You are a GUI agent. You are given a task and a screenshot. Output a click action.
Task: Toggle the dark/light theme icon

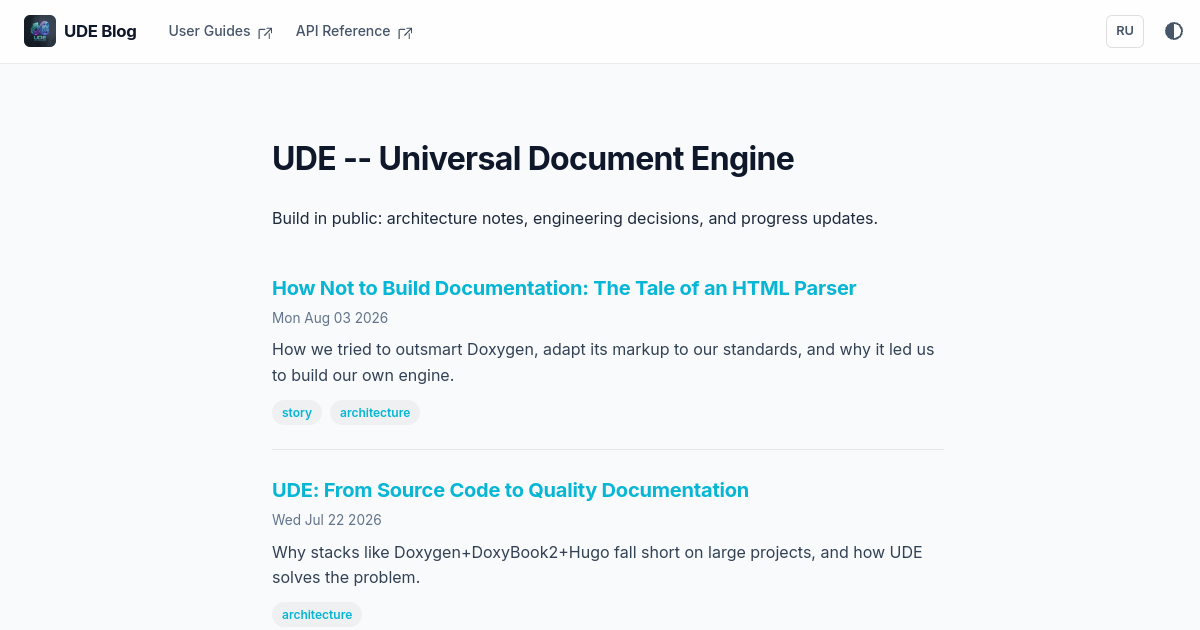pyautogui.click(x=1174, y=31)
